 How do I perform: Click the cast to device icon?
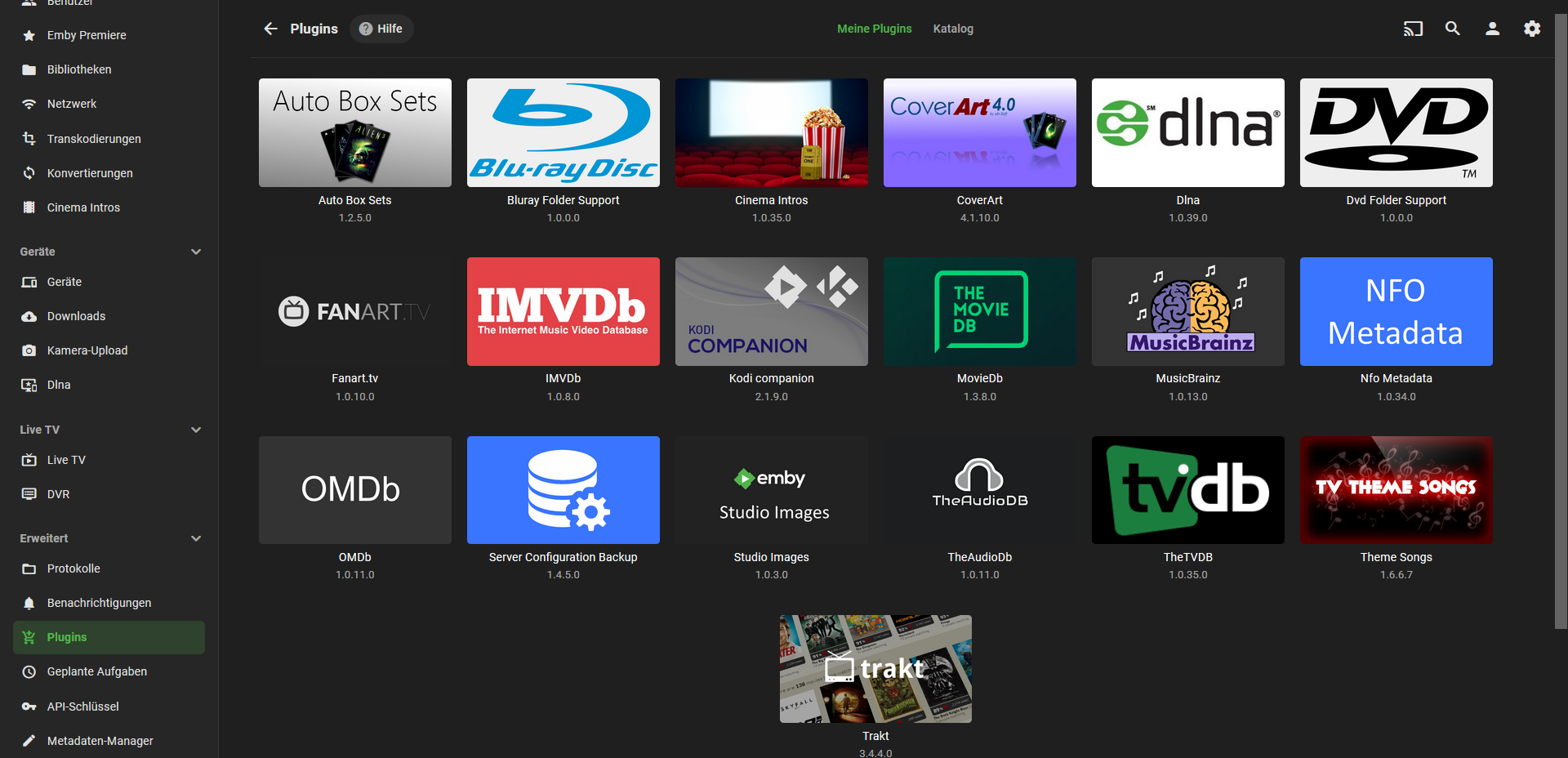1413,29
